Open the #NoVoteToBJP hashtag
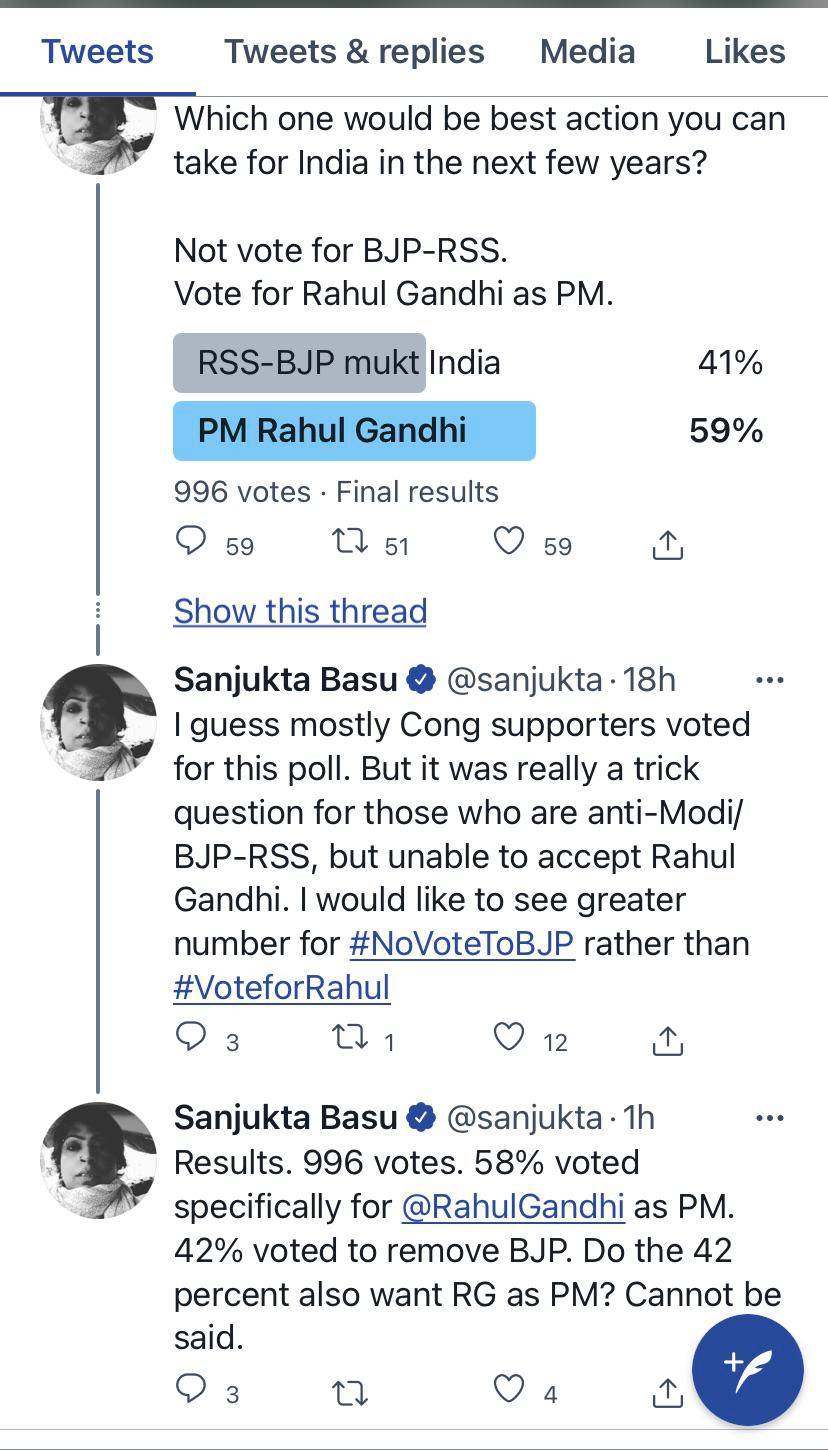 [461, 943]
